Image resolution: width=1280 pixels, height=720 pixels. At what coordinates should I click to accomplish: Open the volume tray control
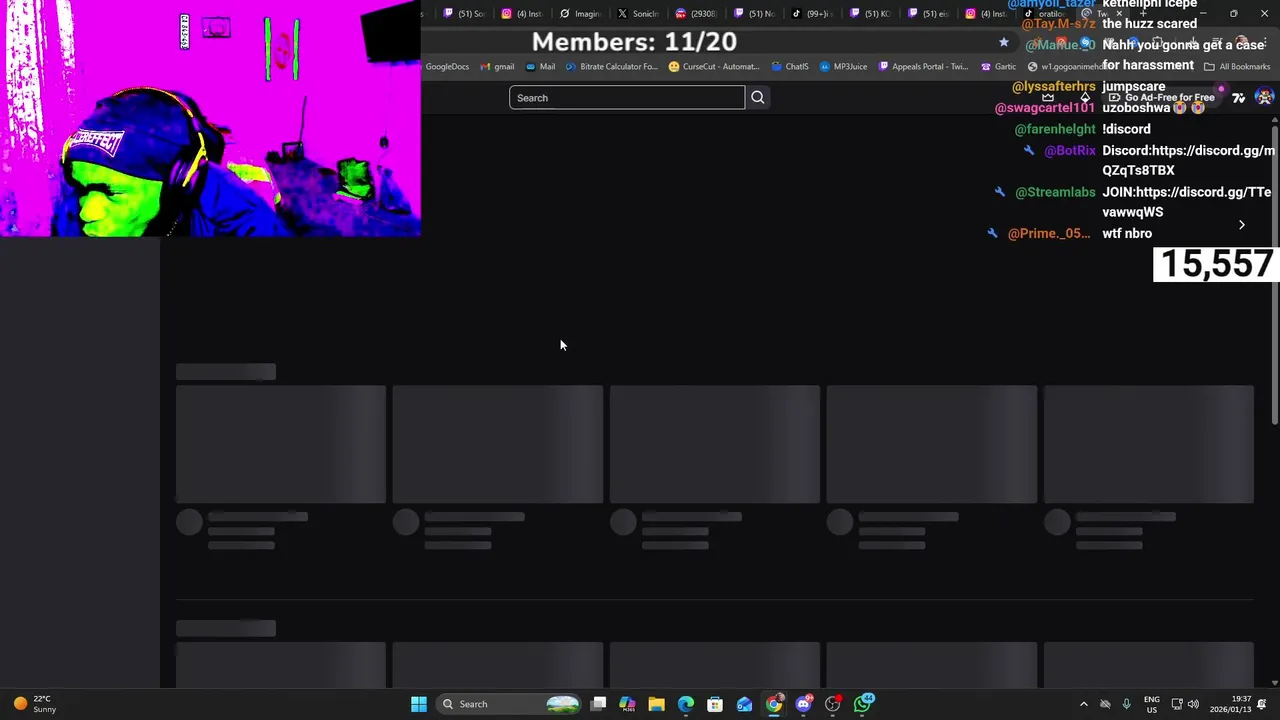point(1193,704)
